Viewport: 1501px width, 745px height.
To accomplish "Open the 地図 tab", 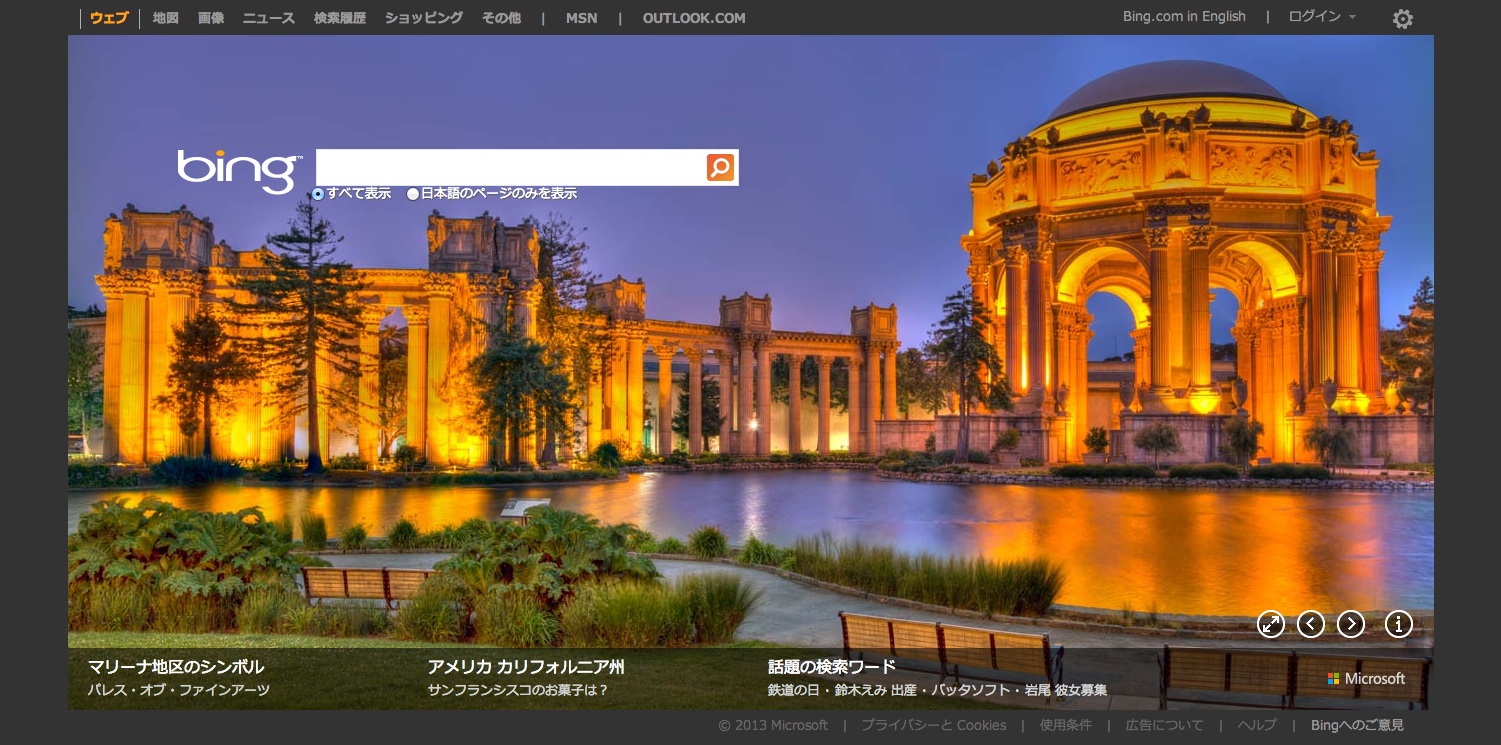I will (165, 18).
